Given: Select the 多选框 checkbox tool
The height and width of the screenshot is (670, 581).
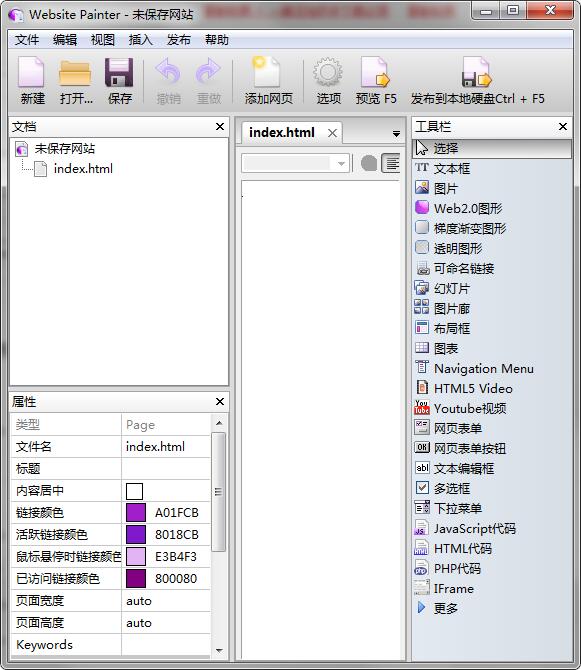Looking at the screenshot, I should tap(443, 488).
